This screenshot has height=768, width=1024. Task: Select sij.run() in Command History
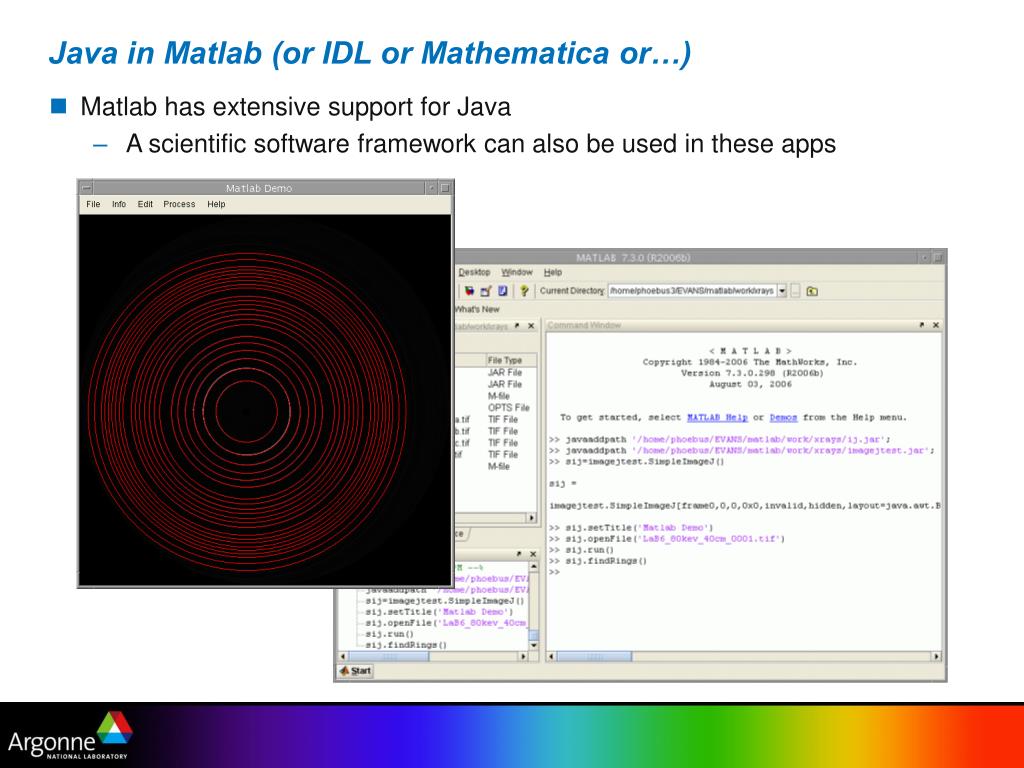(389, 634)
